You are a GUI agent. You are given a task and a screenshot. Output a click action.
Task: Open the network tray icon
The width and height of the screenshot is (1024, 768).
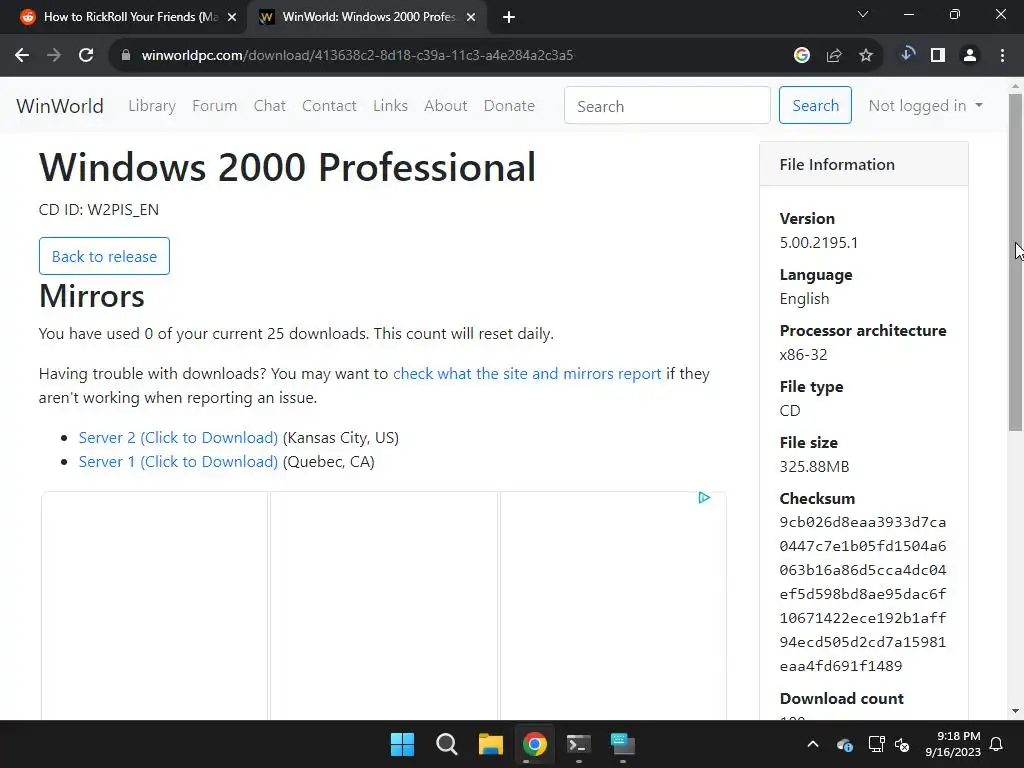click(876, 744)
